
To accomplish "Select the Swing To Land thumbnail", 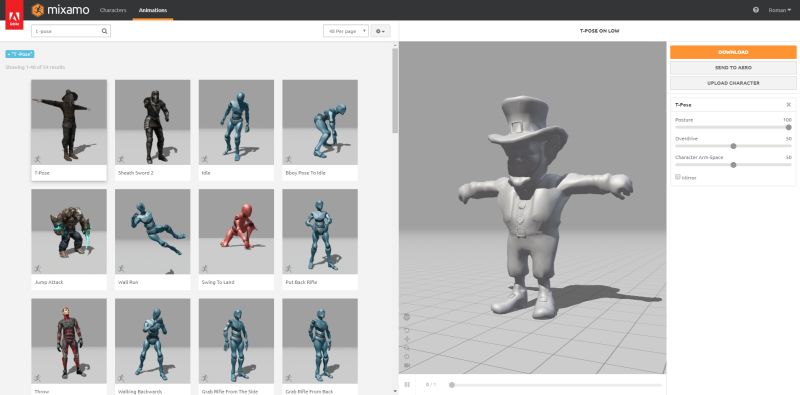I will point(236,232).
